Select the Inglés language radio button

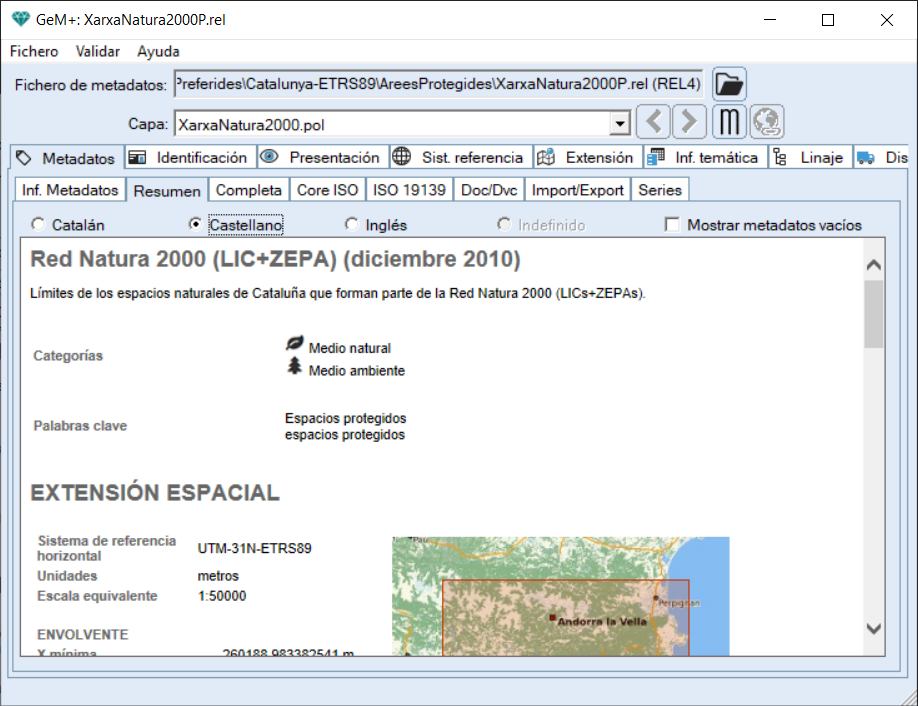pos(352,225)
